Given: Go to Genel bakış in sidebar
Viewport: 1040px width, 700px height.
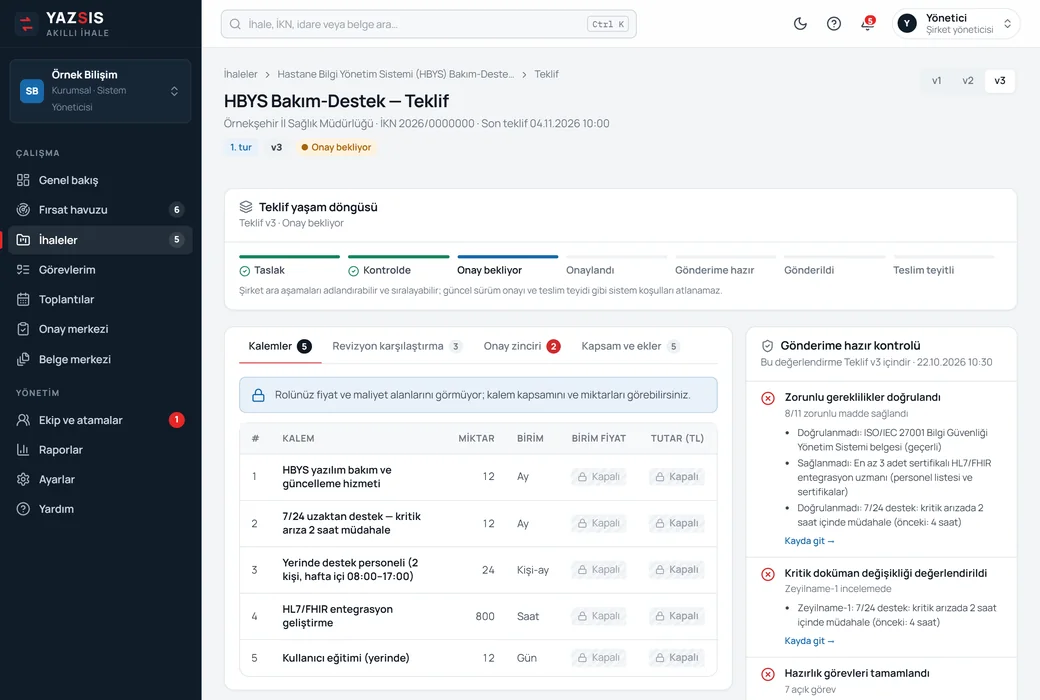Looking at the screenshot, I should pyautogui.click(x=100, y=180).
